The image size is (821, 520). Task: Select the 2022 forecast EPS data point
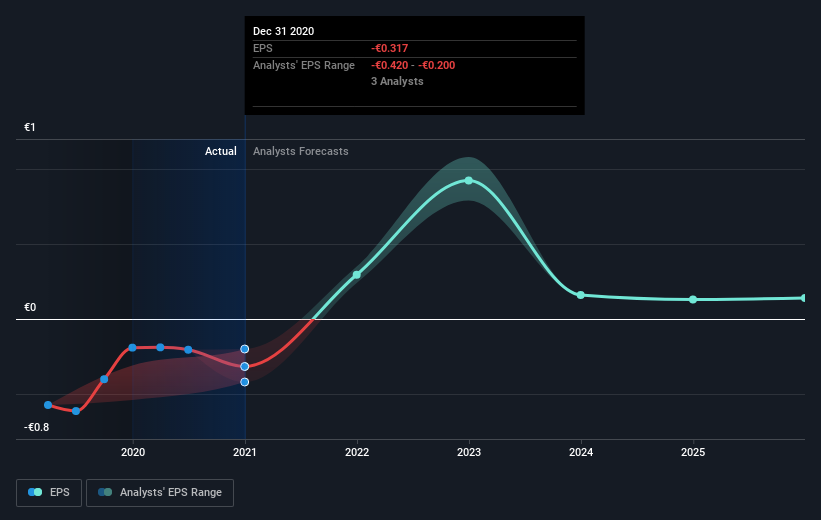point(357,275)
